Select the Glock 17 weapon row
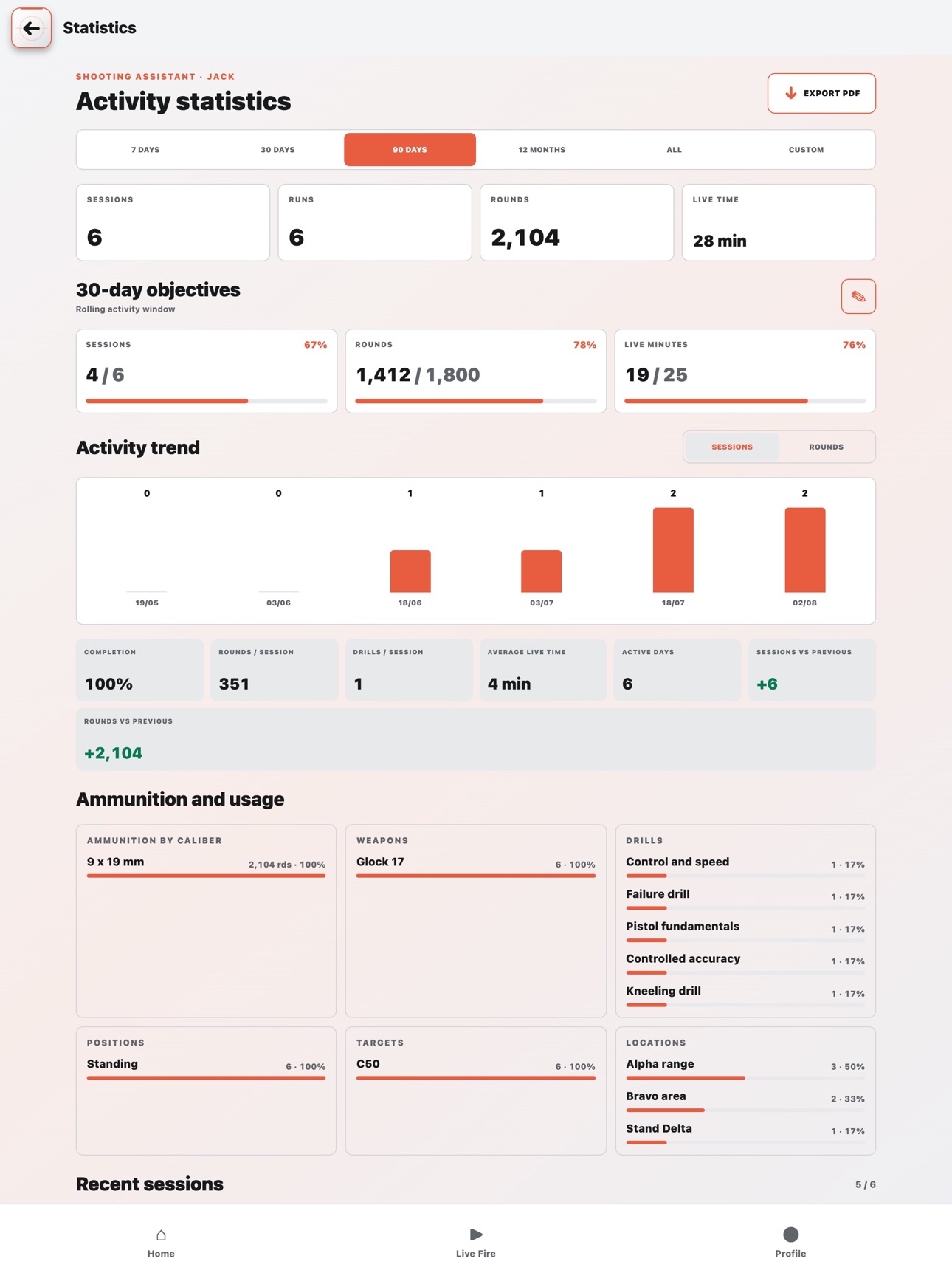The image size is (952, 1270). click(x=476, y=865)
